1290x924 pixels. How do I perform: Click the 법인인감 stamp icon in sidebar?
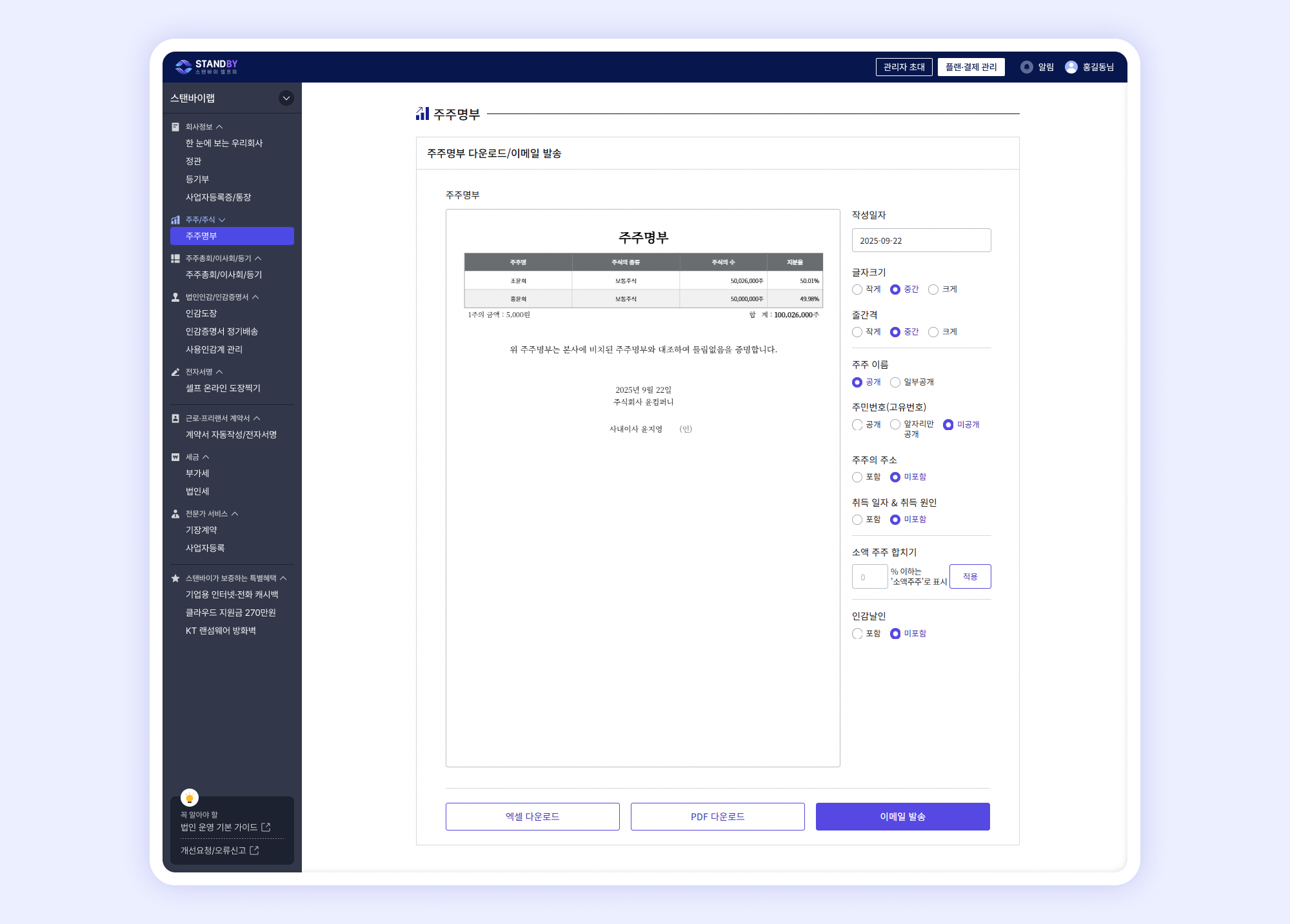click(175, 297)
